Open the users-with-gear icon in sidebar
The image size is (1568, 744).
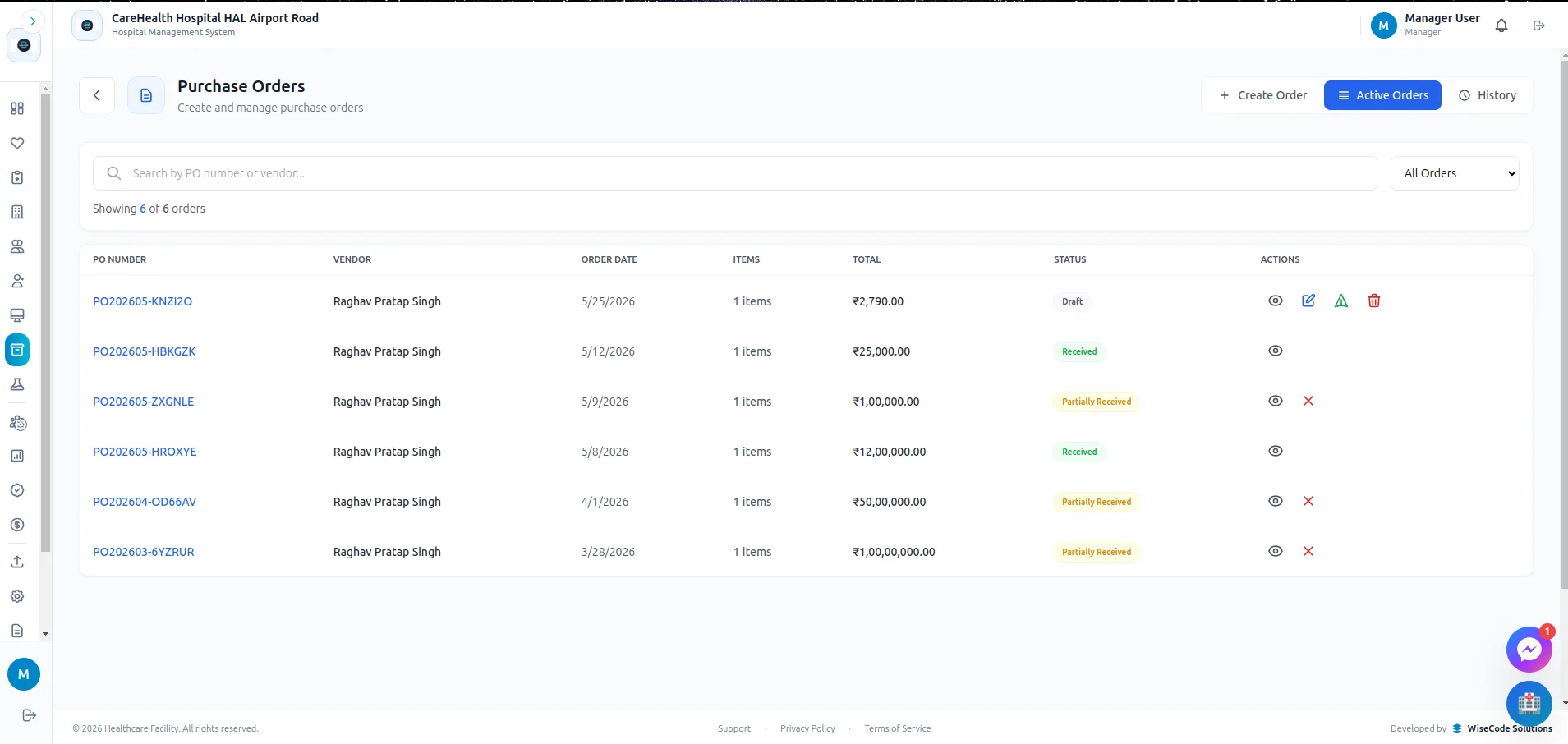click(x=17, y=423)
